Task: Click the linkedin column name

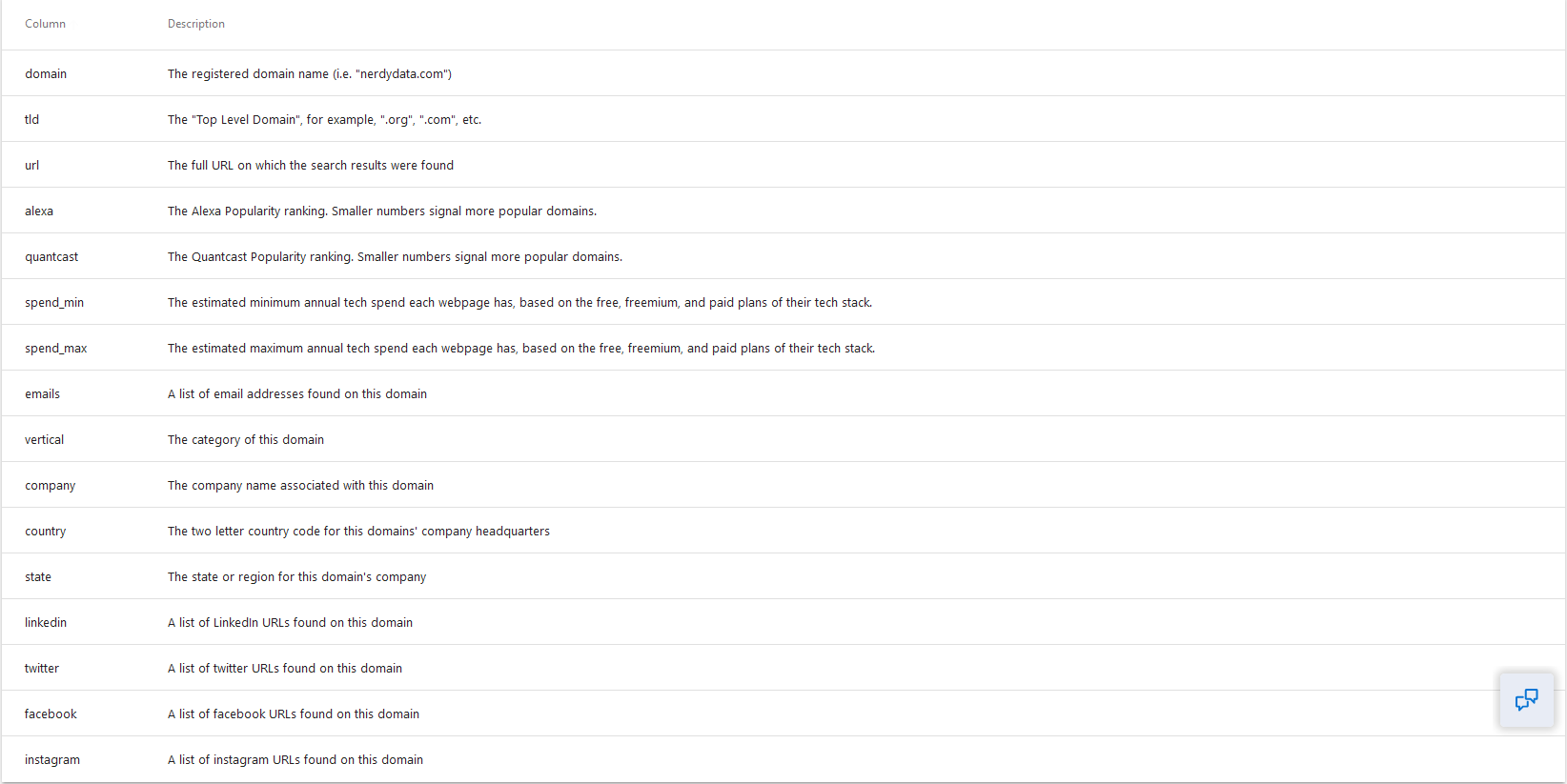Action: pyautogui.click(x=46, y=622)
